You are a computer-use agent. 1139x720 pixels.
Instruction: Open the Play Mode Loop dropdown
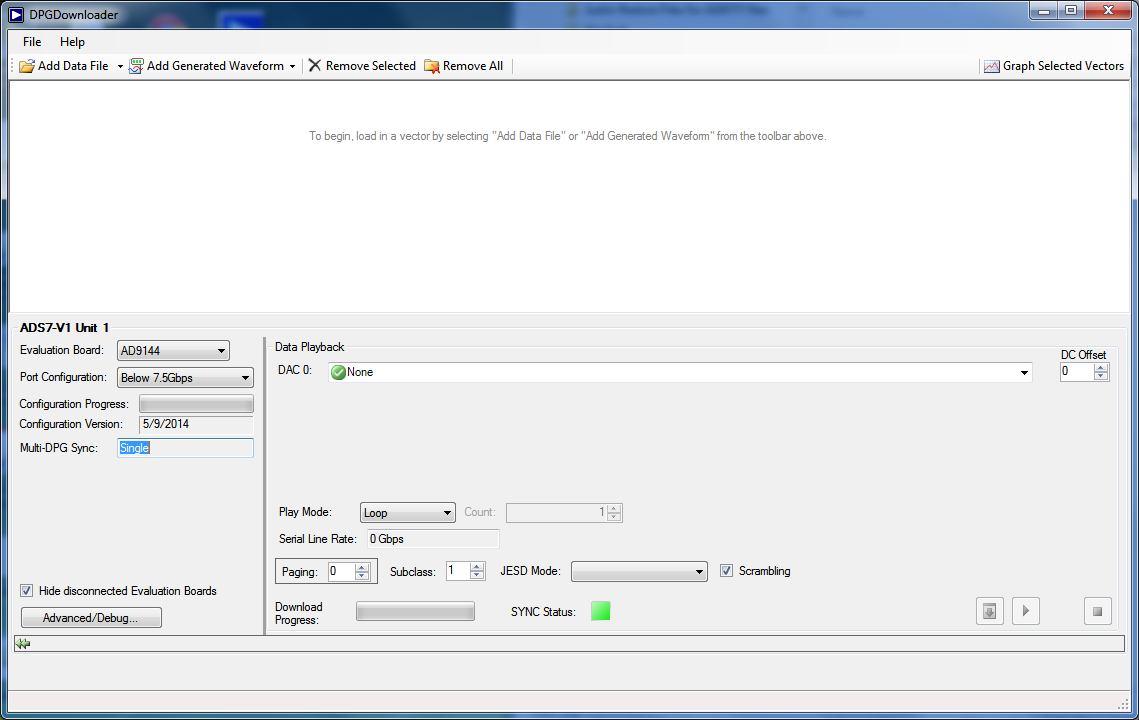pyautogui.click(x=408, y=513)
